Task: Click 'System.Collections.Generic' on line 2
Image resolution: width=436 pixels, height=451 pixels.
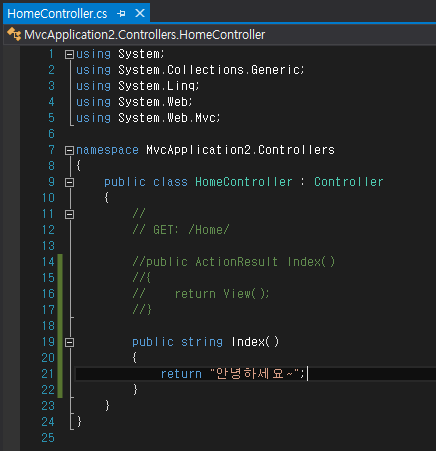Action: [x=209, y=70]
